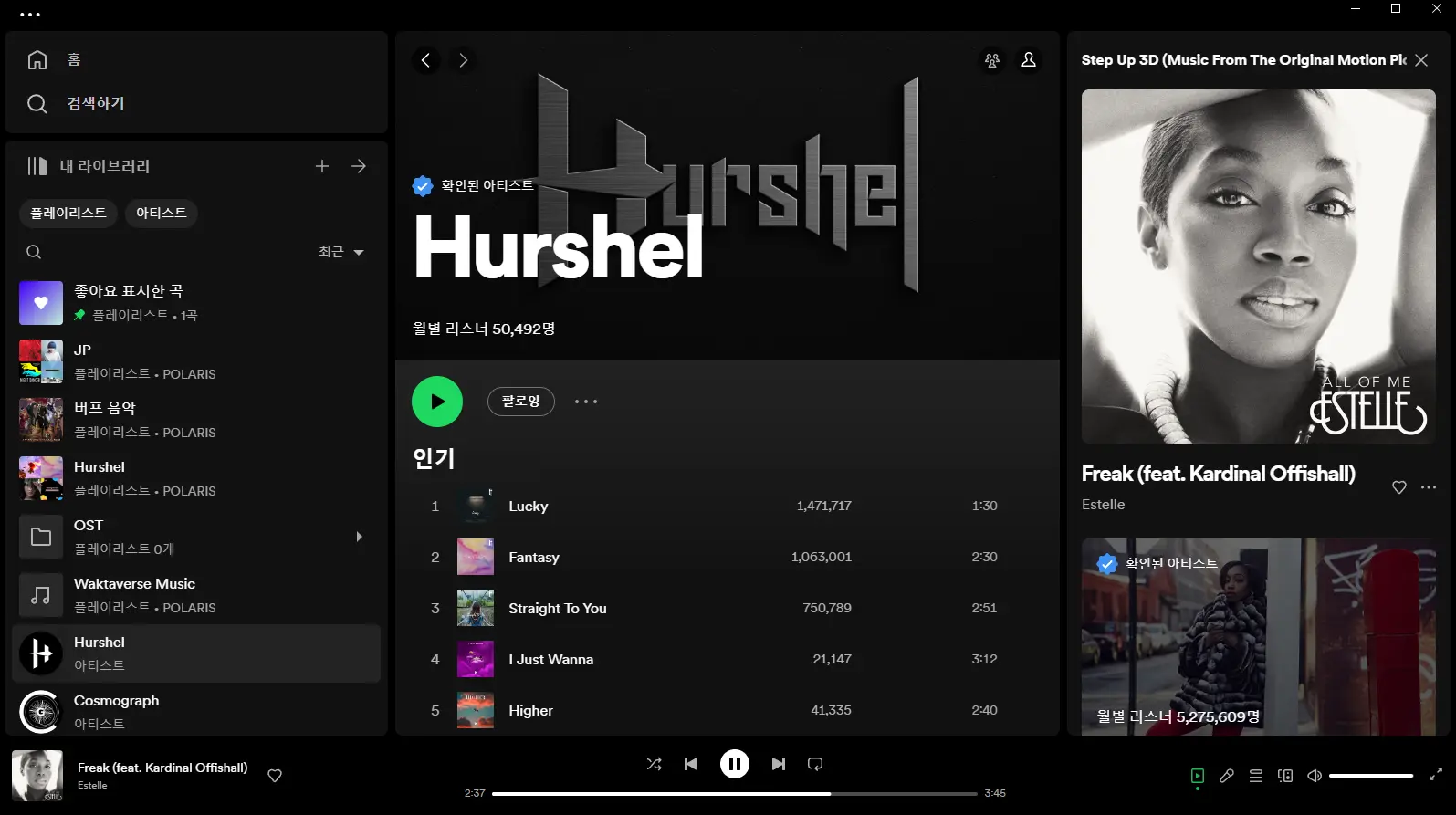Screen dimensions: 1456x815
Task: Open the JP playlist
Action: click(x=196, y=361)
